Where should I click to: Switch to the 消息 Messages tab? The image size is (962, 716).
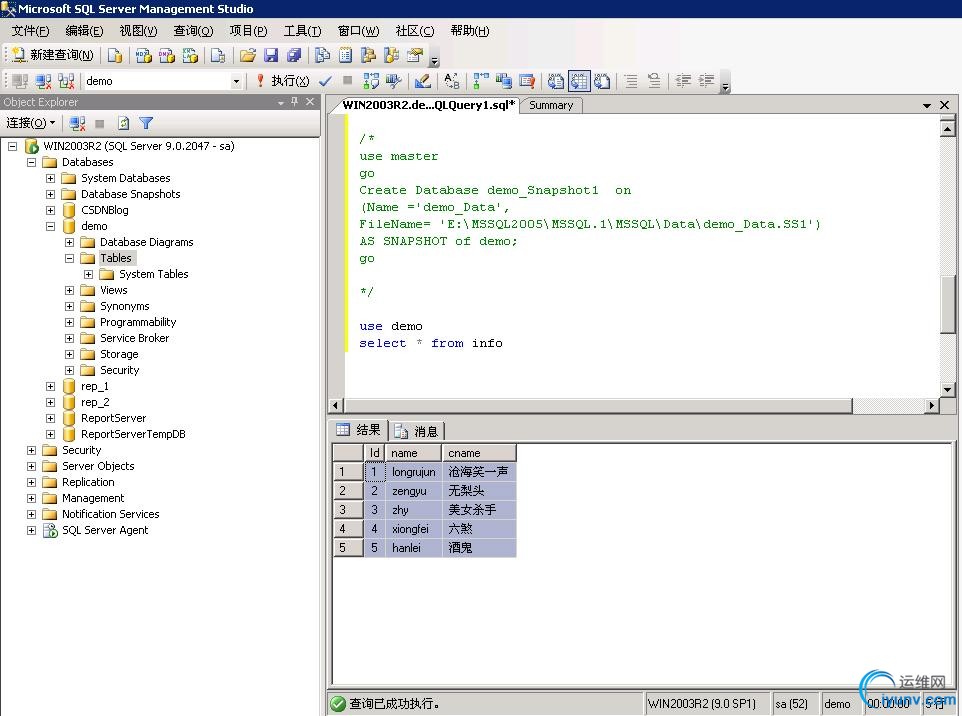point(417,431)
